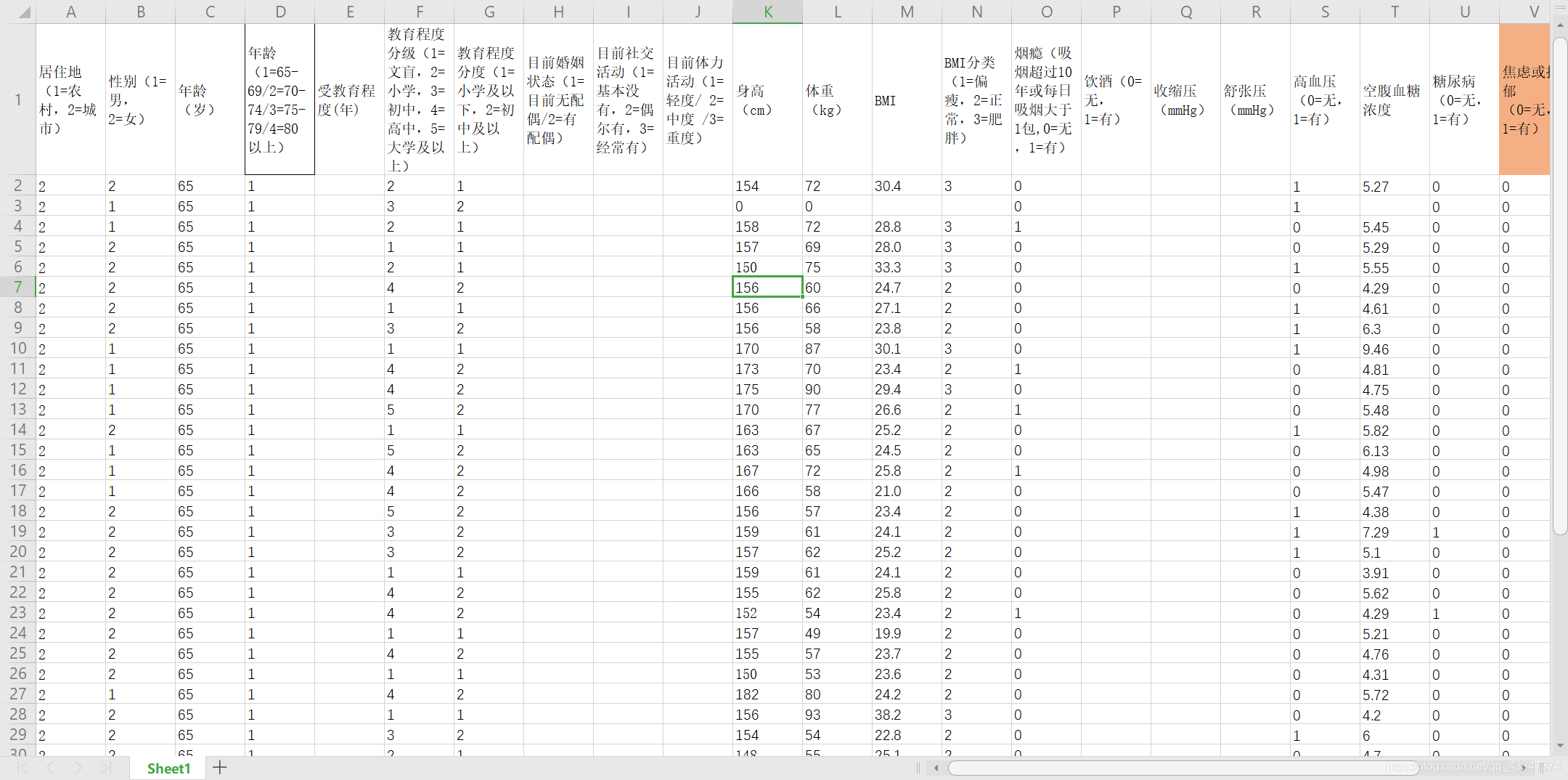Select row 19 header
1568x780 pixels.
point(17,532)
